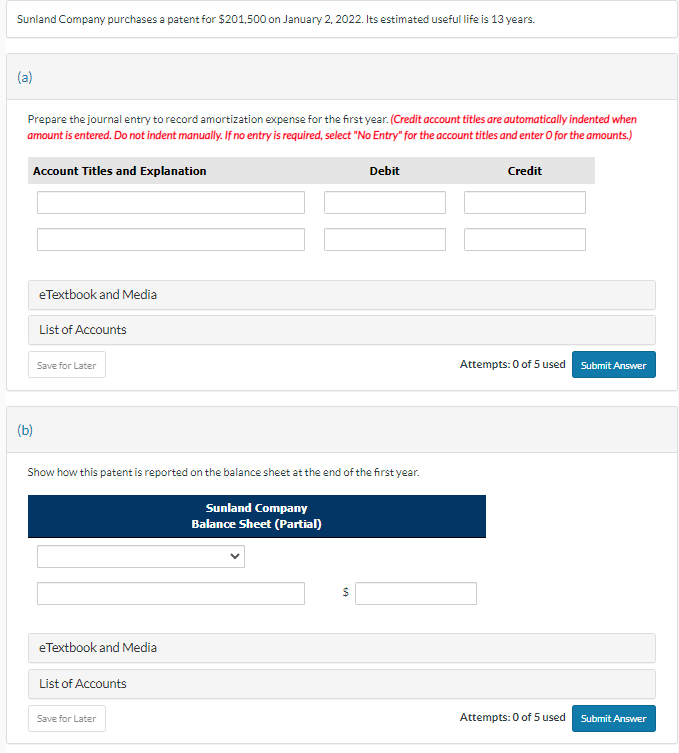Click first account title field in journal entry
The image size is (679, 753).
(170, 203)
